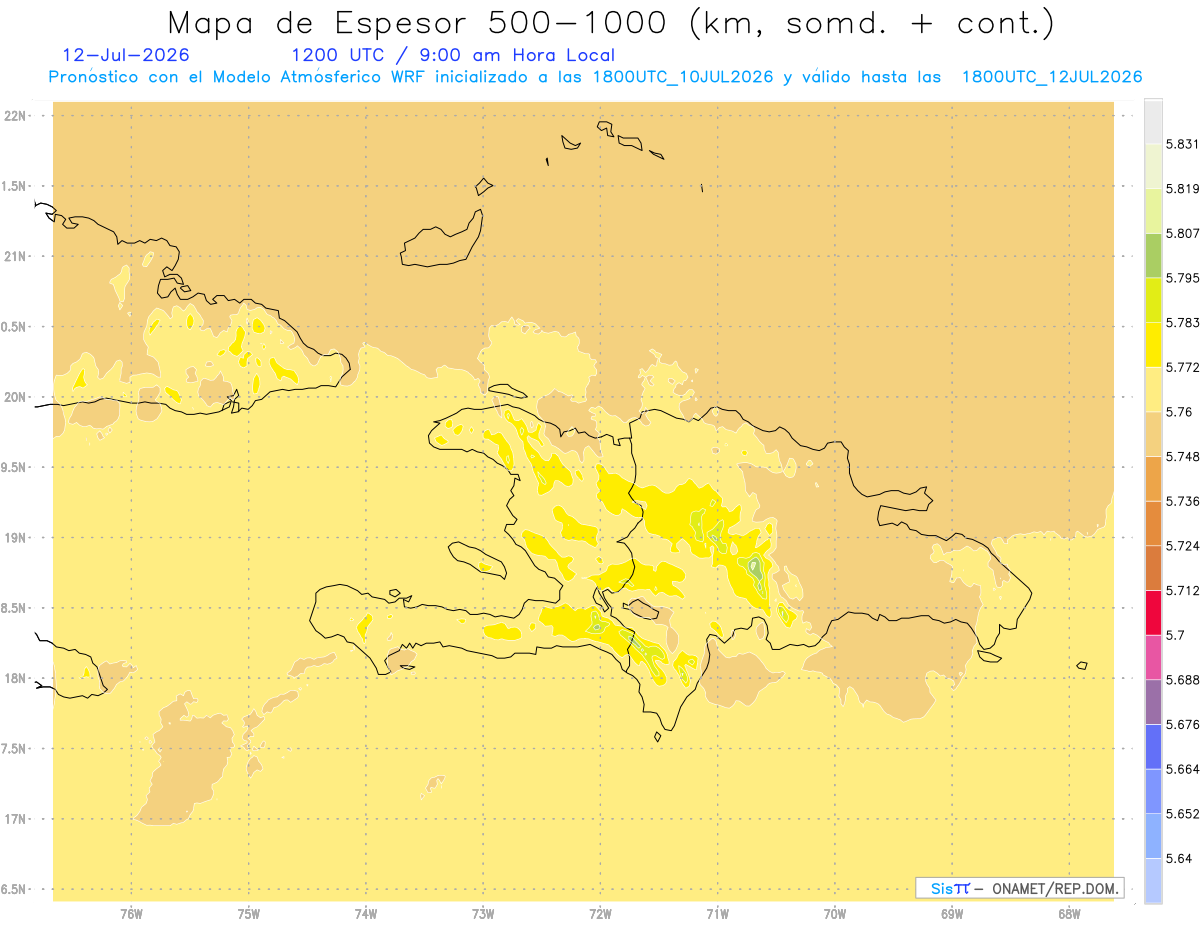Screen dimensions: 1200x927
Task: Select the "7.5N" axis label
Action: 14,749
